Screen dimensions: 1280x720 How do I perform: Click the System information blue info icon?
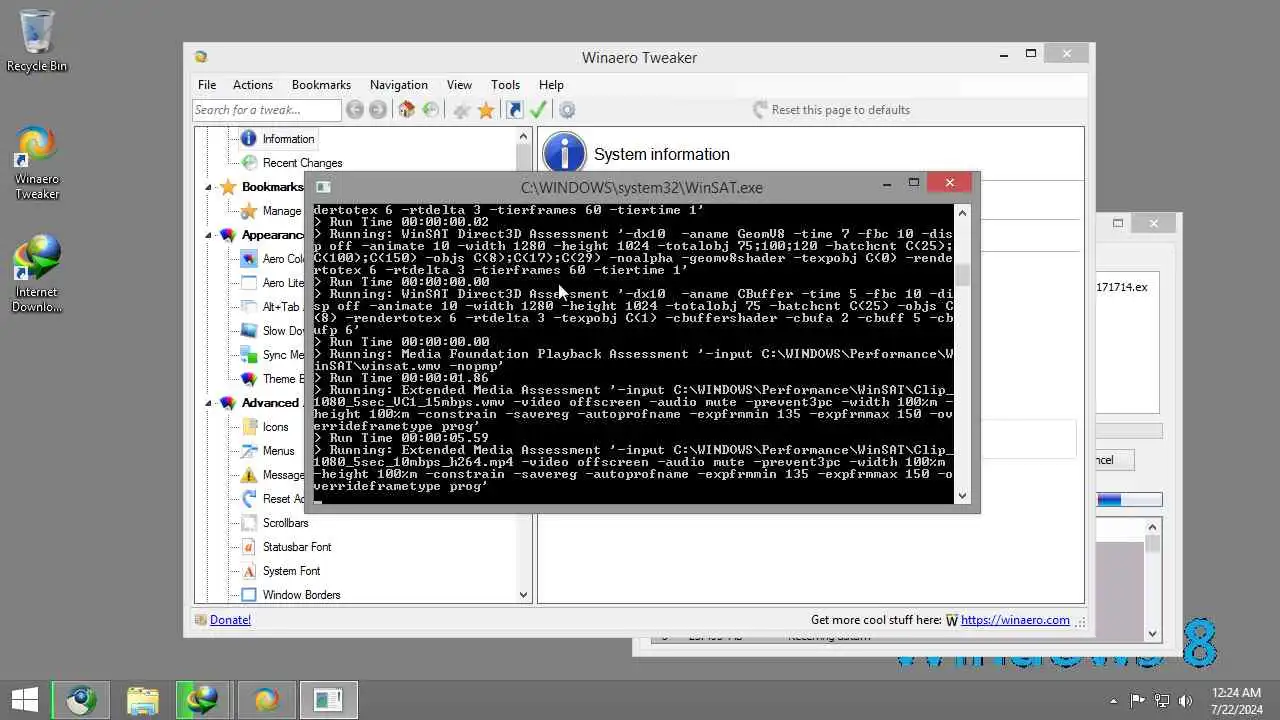[x=564, y=154]
